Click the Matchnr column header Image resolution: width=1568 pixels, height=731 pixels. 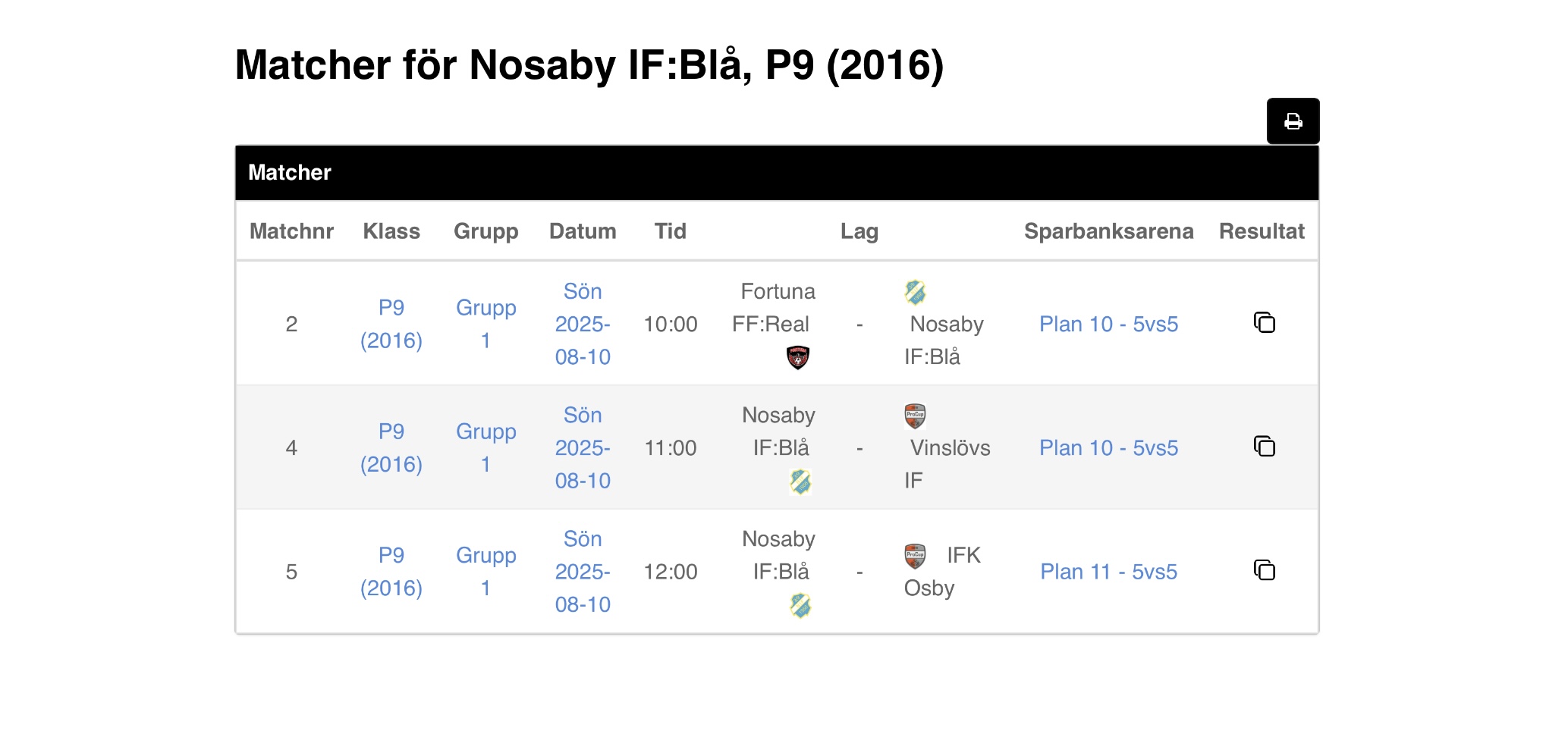click(x=291, y=231)
